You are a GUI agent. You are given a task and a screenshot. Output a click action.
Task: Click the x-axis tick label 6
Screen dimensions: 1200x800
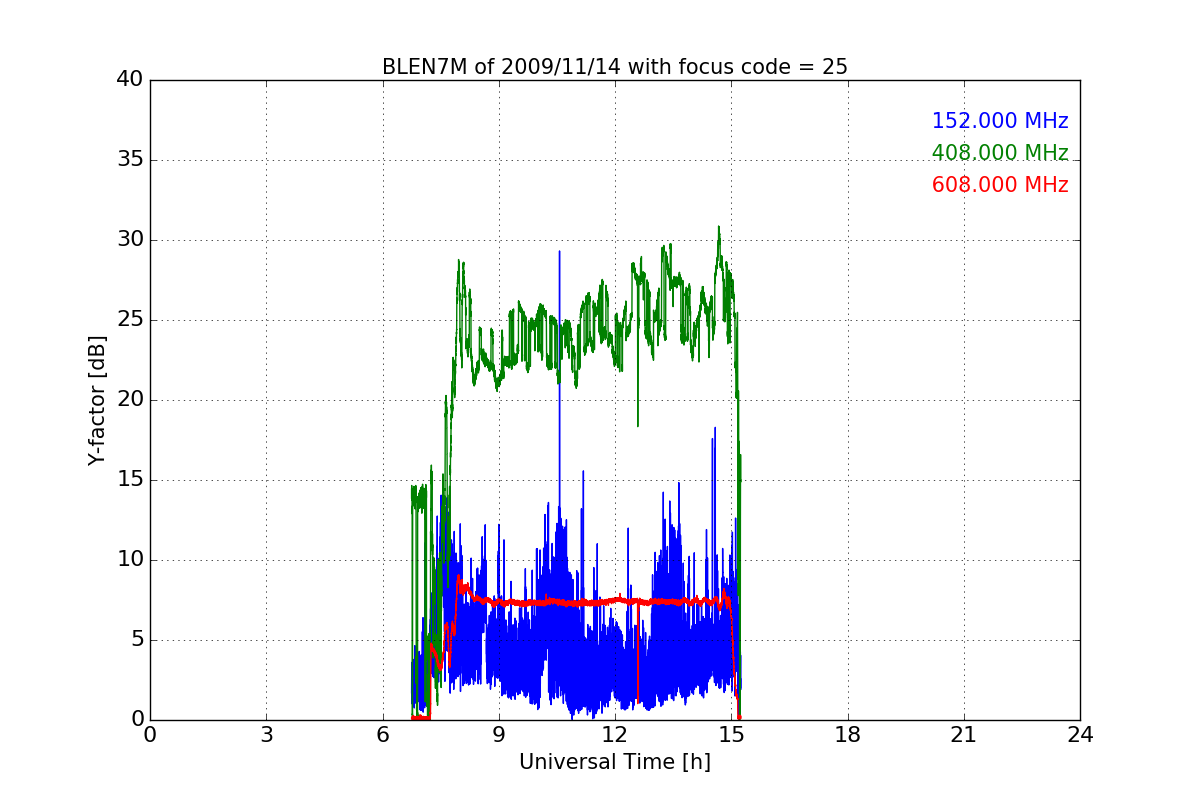pyautogui.click(x=382, y=735)
